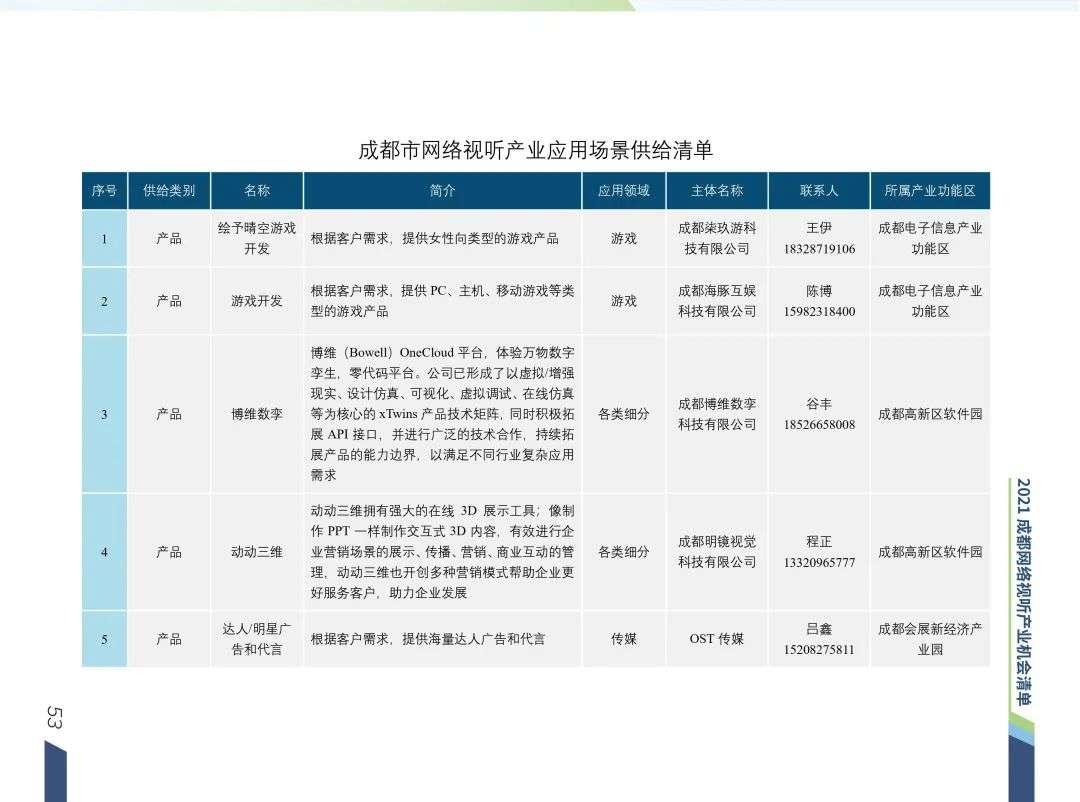Image resolution: width=1080 pixels, height=802 pixels.
Task: Select the 所属产业功能区 column header
Action: point(930,191)
